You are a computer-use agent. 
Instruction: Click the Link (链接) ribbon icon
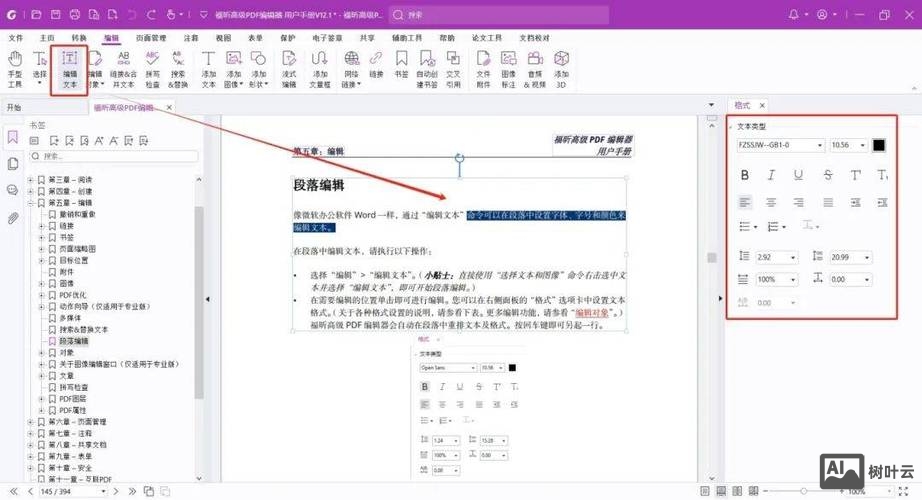[376, 65]
